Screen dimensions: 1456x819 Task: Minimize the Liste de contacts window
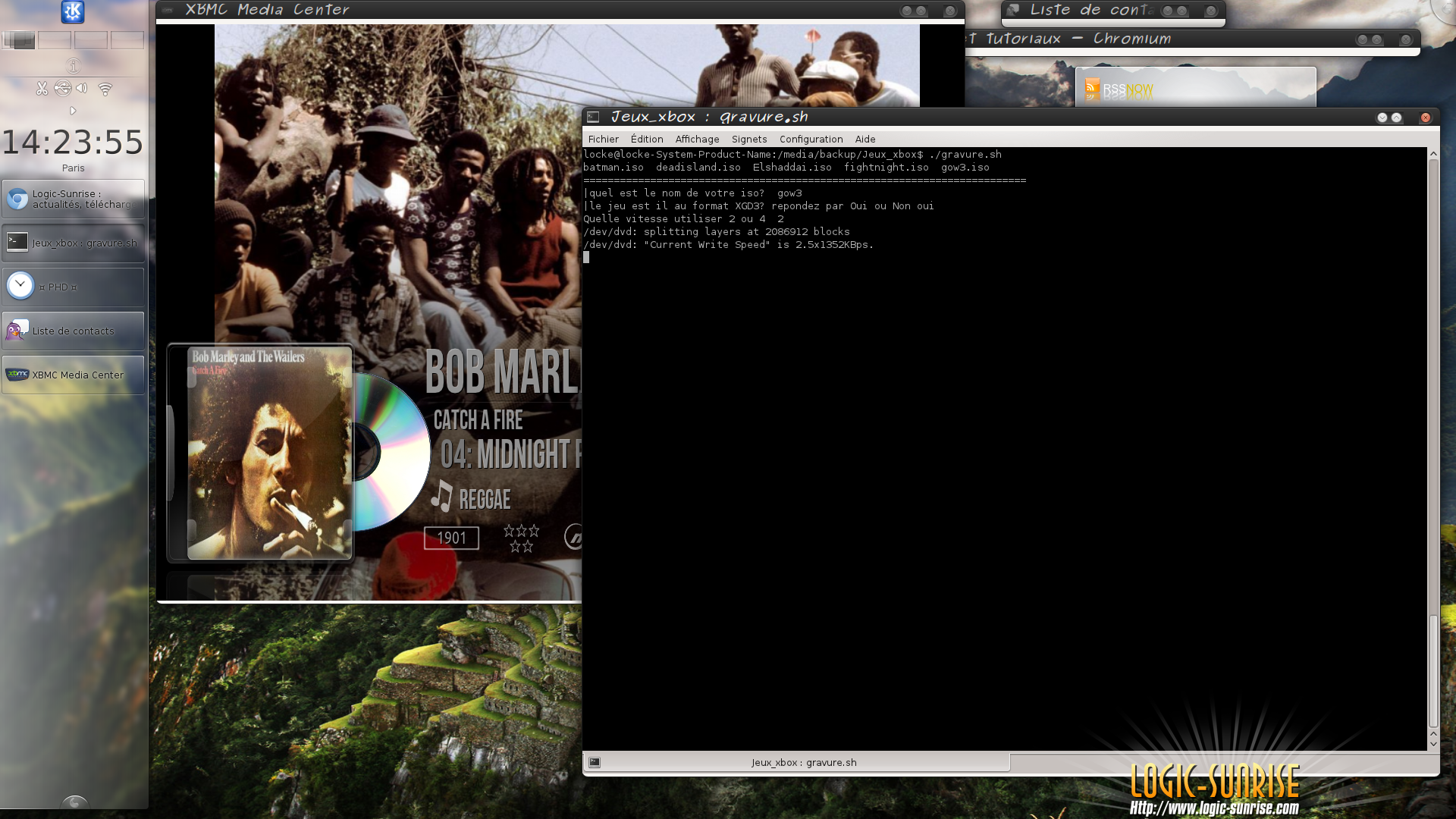click(x=1168, y=11)
